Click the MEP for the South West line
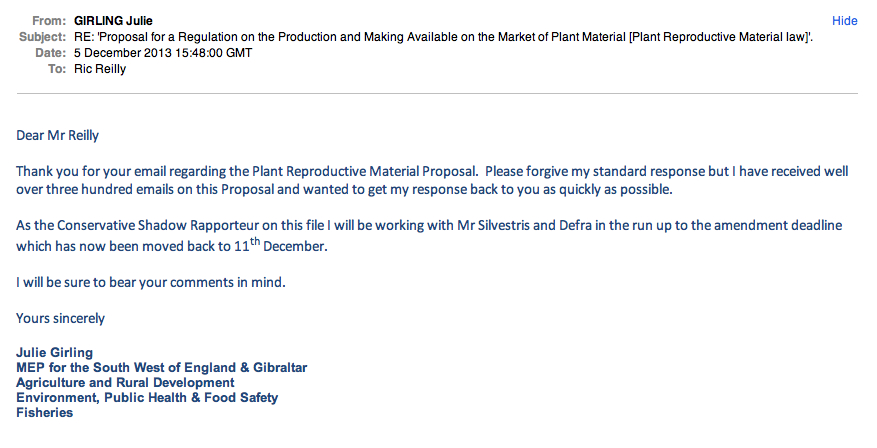This screenshot has height=448, width=877. coord(162,367)
